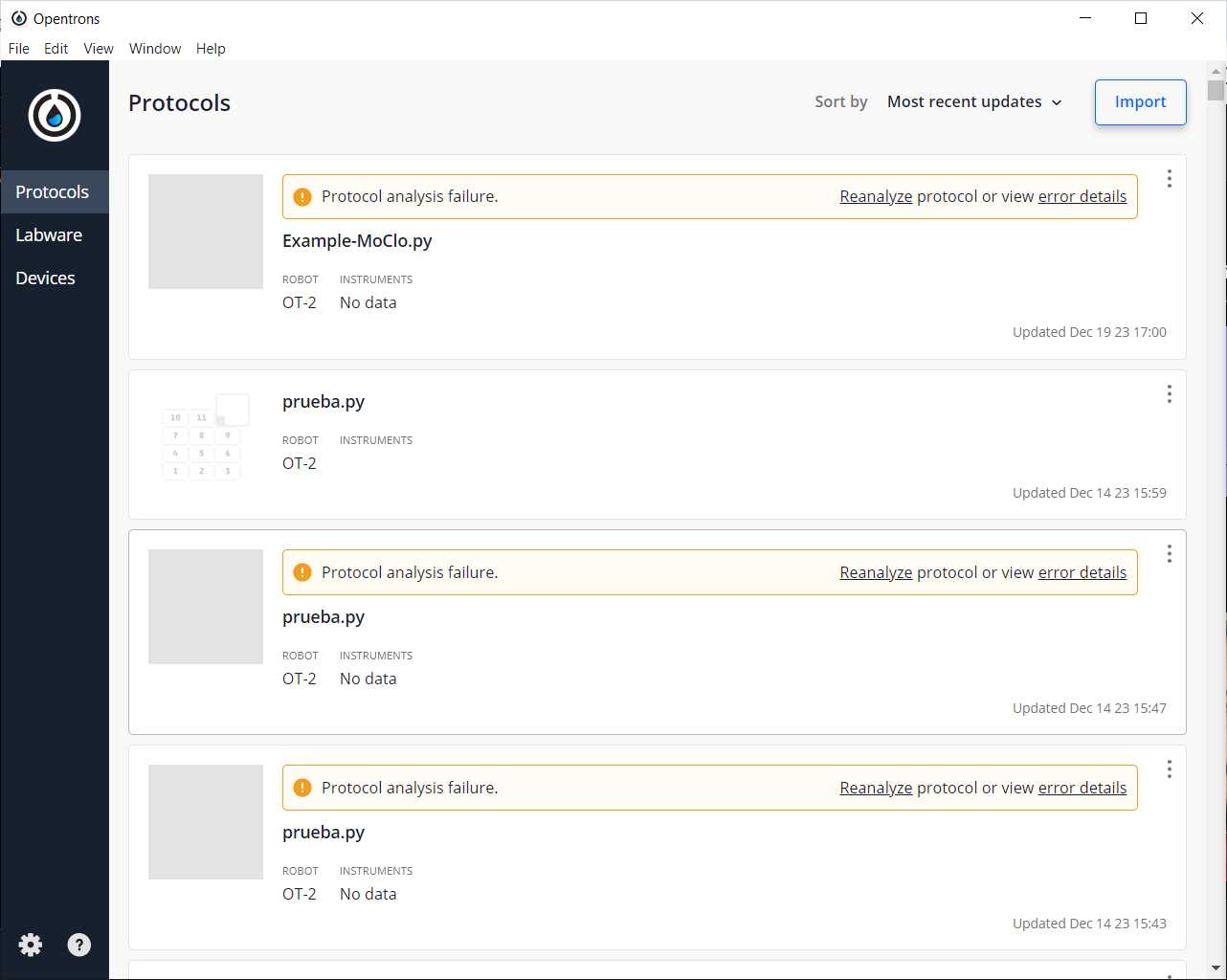1227x980 pixels.
Task: Click warning icon on Example-MoClo.py failure banner
Action: [302, 197]
